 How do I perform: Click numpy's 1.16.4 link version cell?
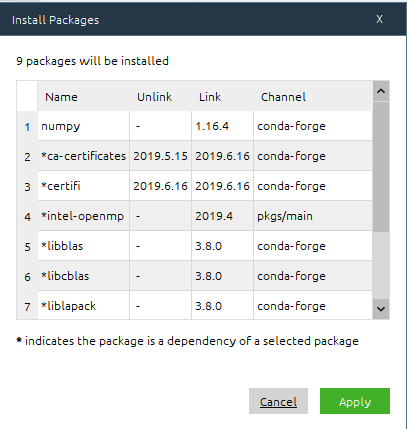click(x=222, y=126)
